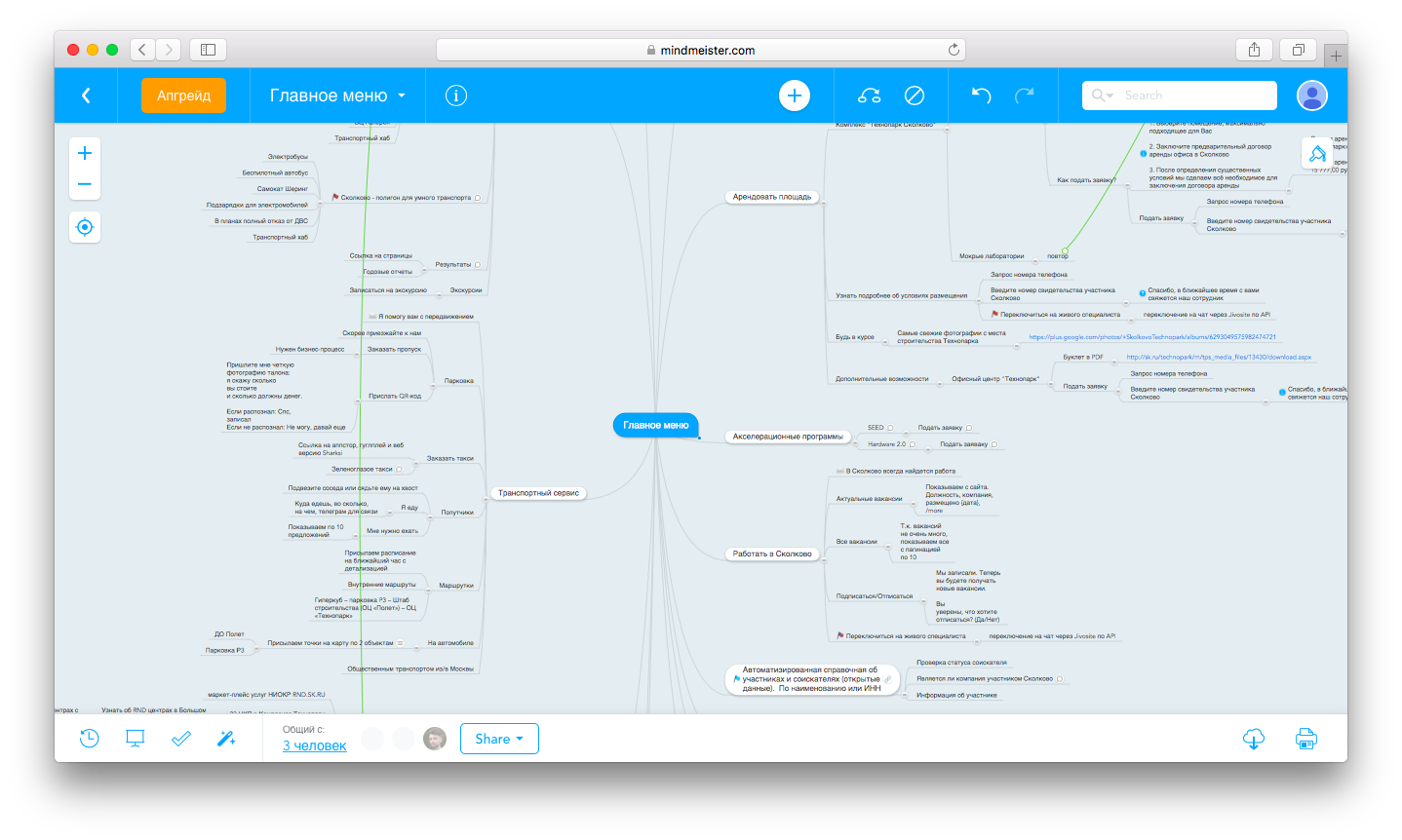Select the Экскурсии topic

point(466,290)
